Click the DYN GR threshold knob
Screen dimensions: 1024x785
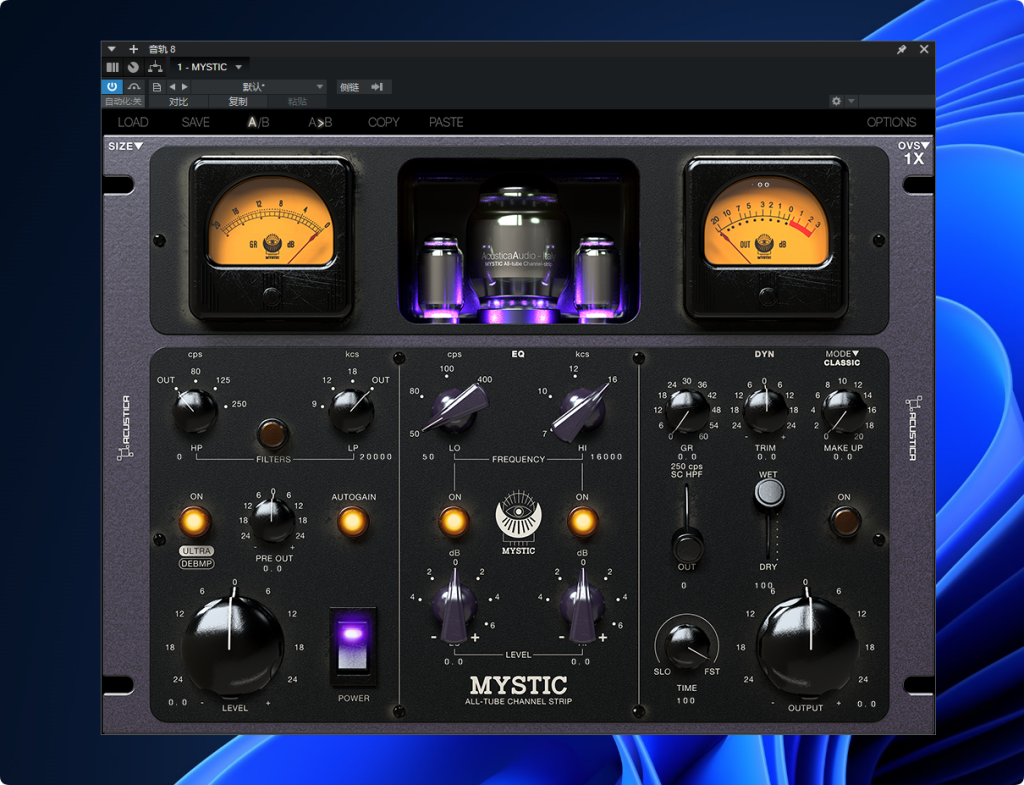(x=687, y=411)
